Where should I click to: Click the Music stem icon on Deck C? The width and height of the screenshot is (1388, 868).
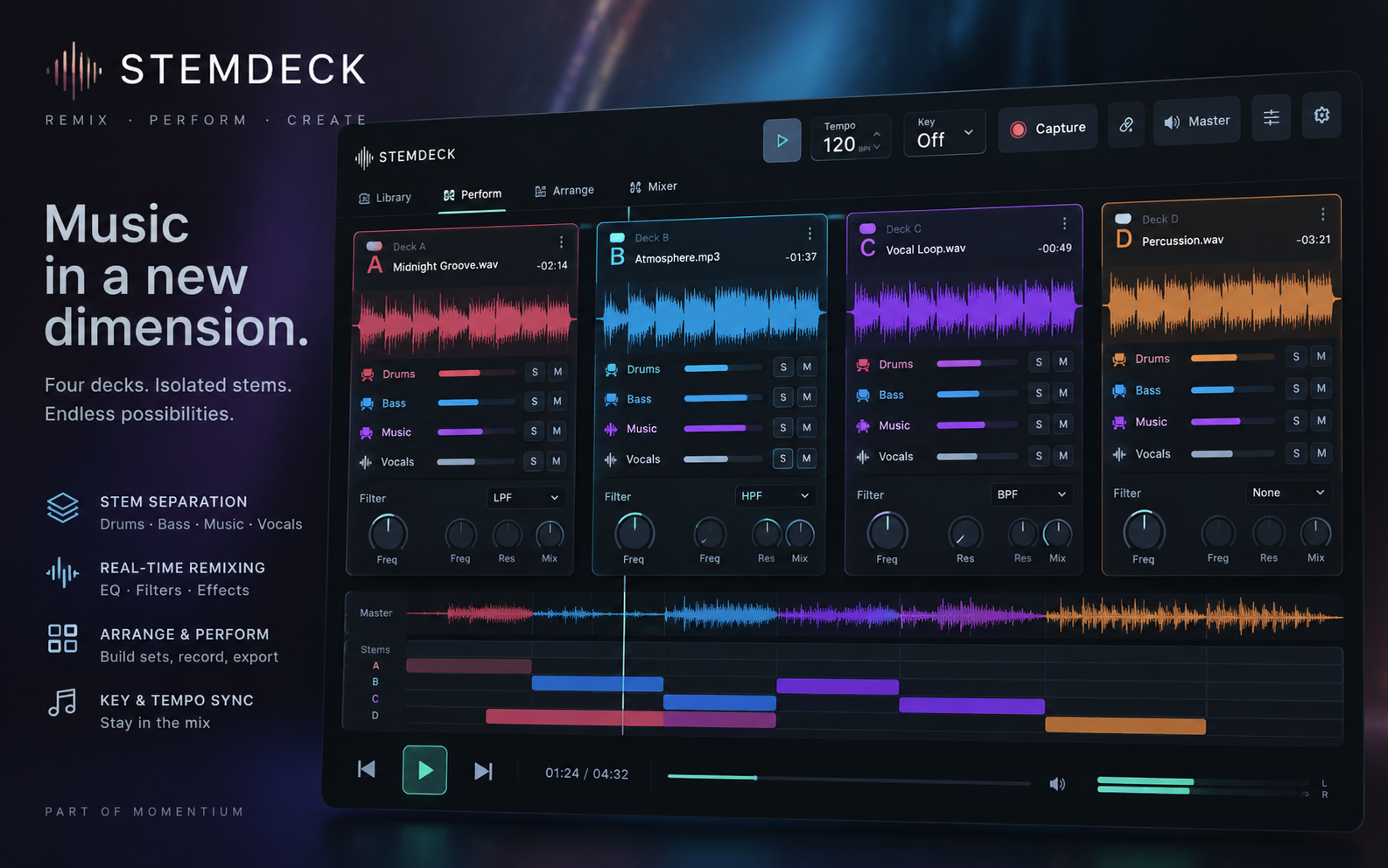[863, 426]
